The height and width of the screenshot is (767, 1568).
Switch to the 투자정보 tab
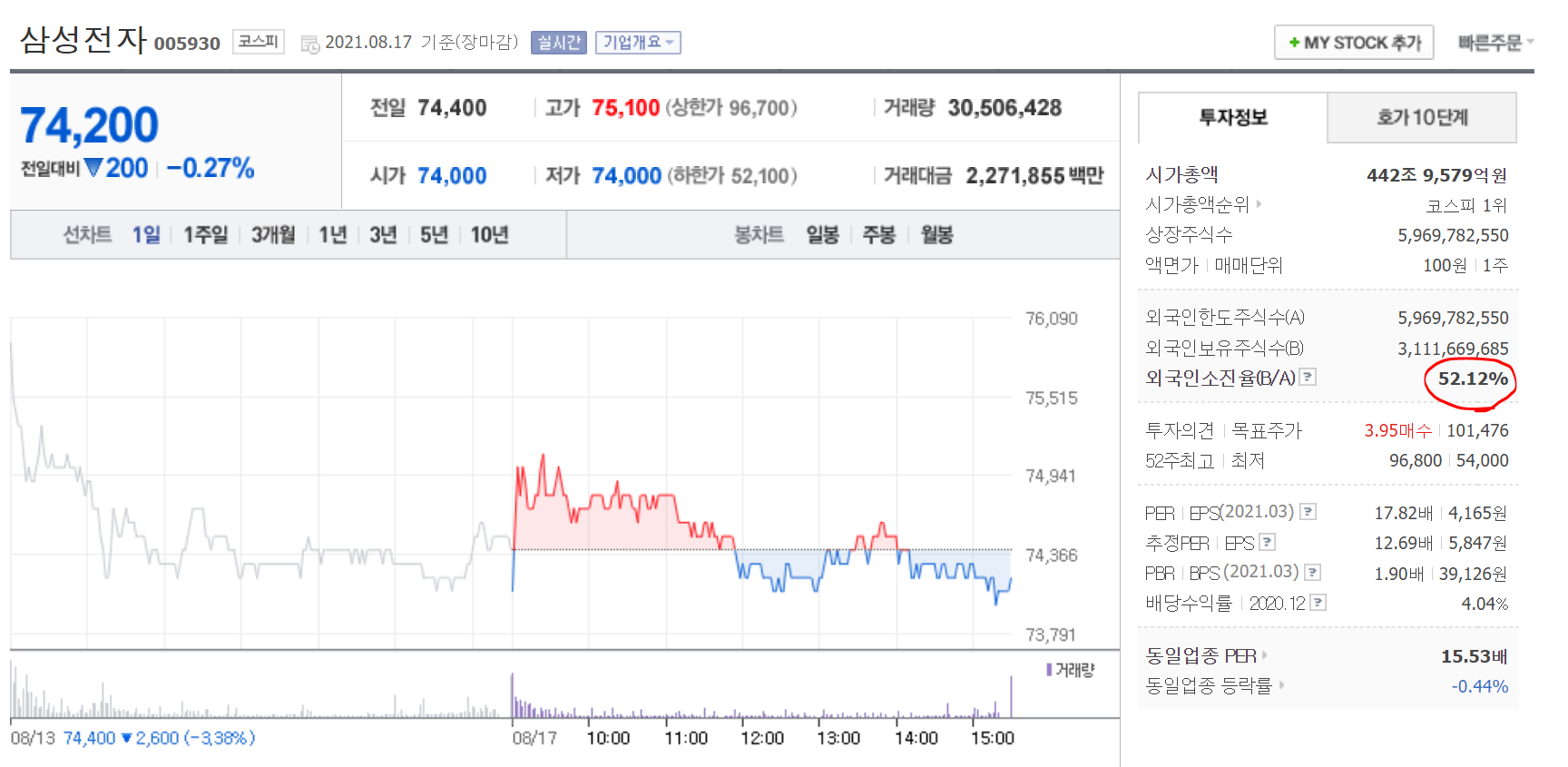pos(1232,117)
